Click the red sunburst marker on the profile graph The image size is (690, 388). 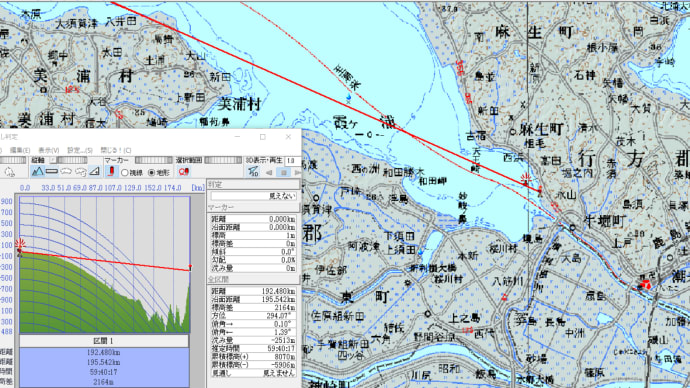[x=20, y=244]
